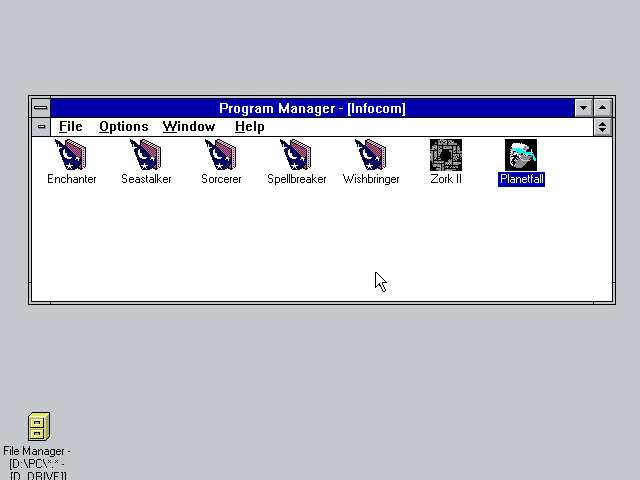Maximize the Program Manager window

click(602, 108)
